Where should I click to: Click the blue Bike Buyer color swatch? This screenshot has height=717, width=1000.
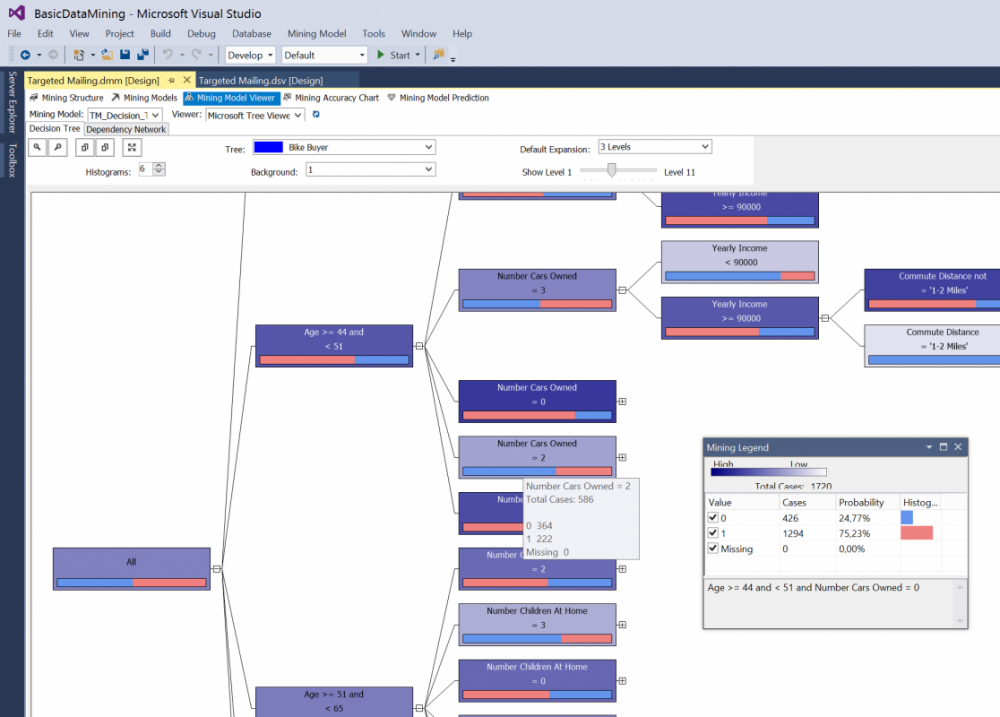268,147
